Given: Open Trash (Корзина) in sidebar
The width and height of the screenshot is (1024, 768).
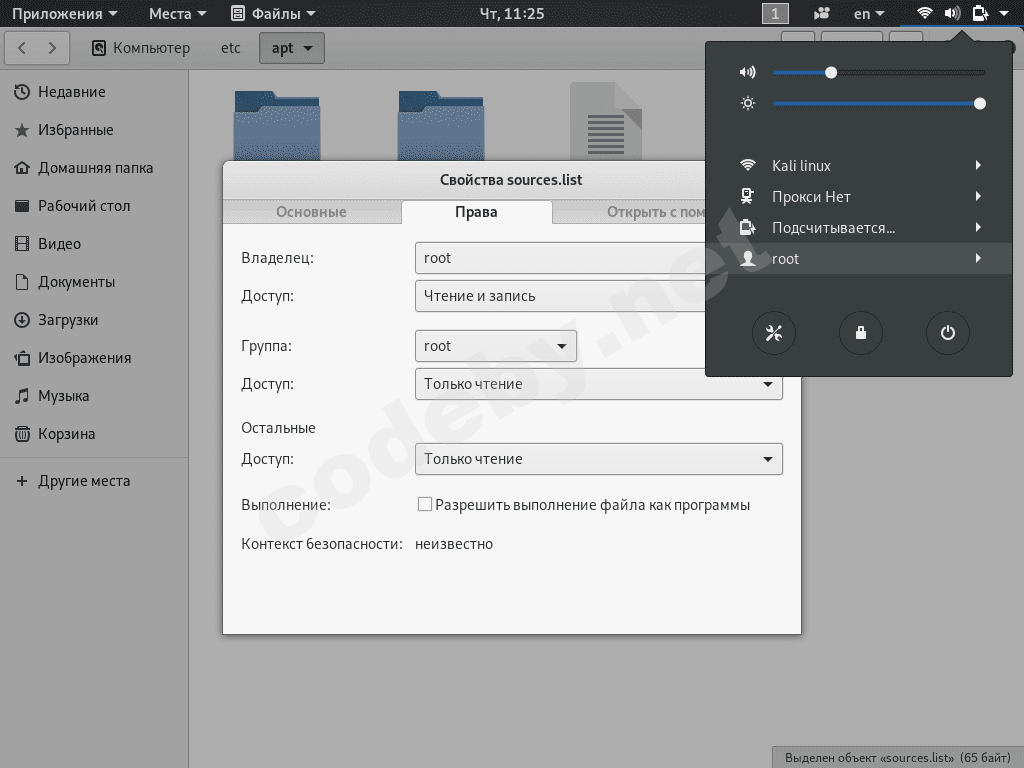Looking at the screenshot, I should click(x=66, y=434).
